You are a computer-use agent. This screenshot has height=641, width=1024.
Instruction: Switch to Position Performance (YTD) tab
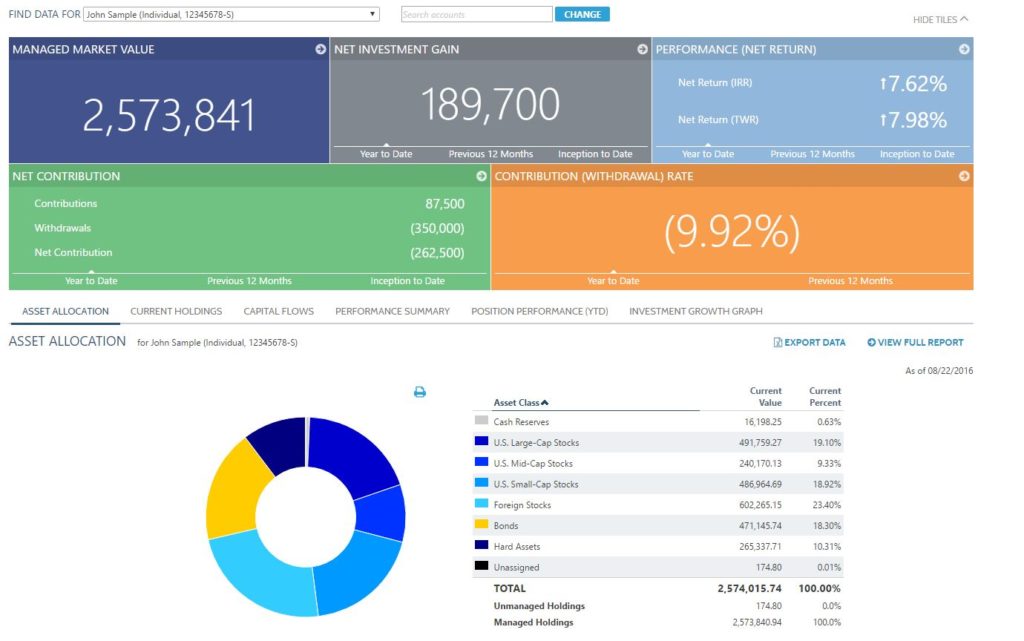[x=539, y=311]
